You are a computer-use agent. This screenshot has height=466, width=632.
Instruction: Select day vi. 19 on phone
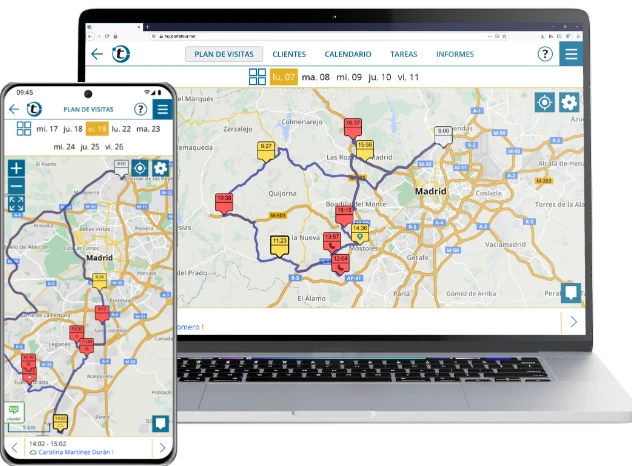click(97, 129)
